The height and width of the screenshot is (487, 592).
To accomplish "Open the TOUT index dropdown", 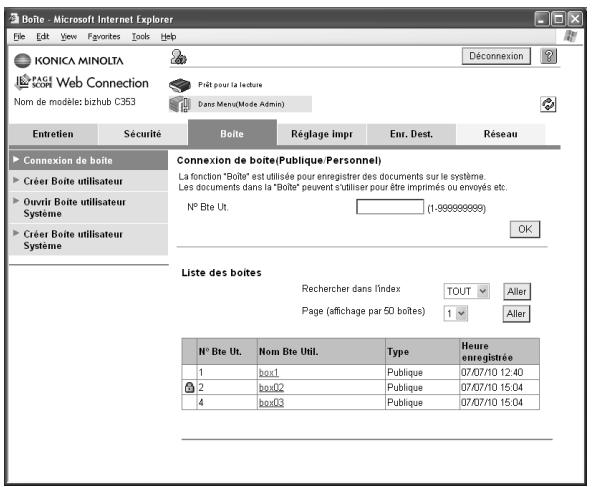I will (466, 291).
